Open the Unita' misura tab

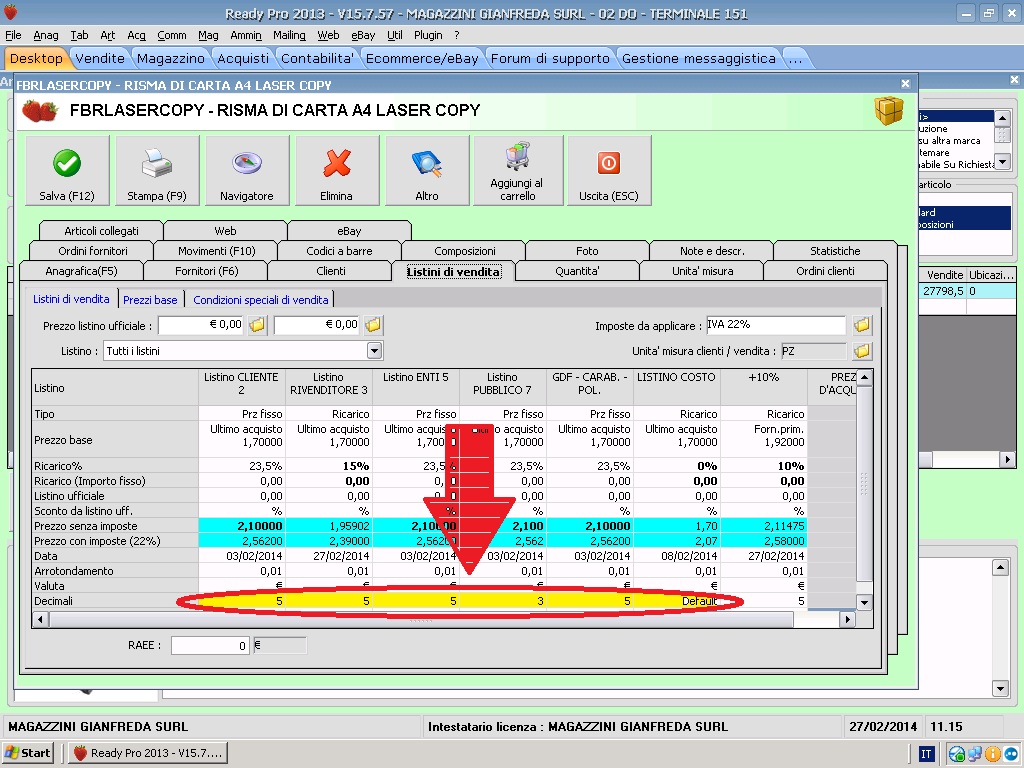pos(703,271)
